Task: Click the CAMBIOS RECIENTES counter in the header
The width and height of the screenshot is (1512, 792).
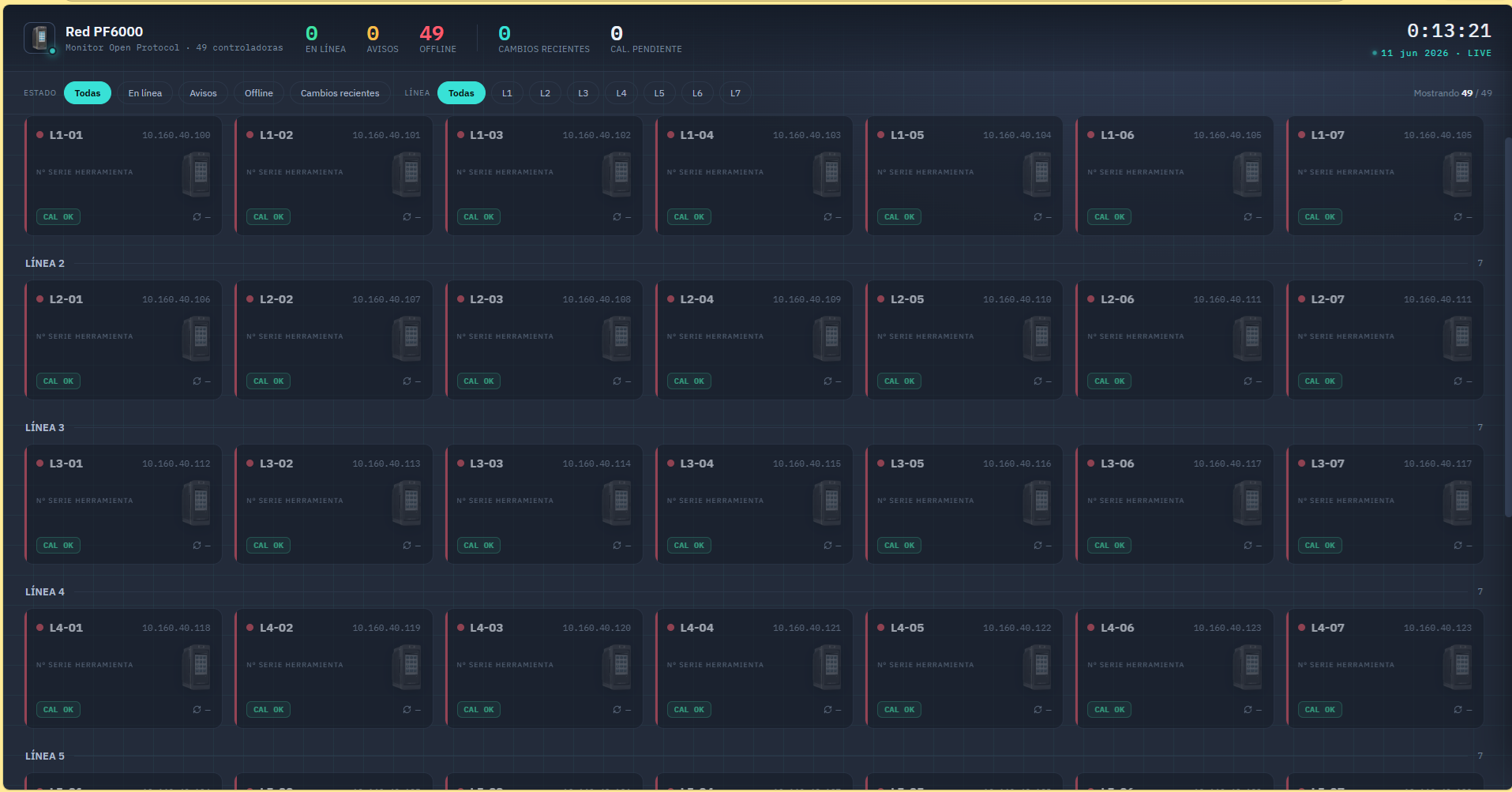Action: click(544, 38)
